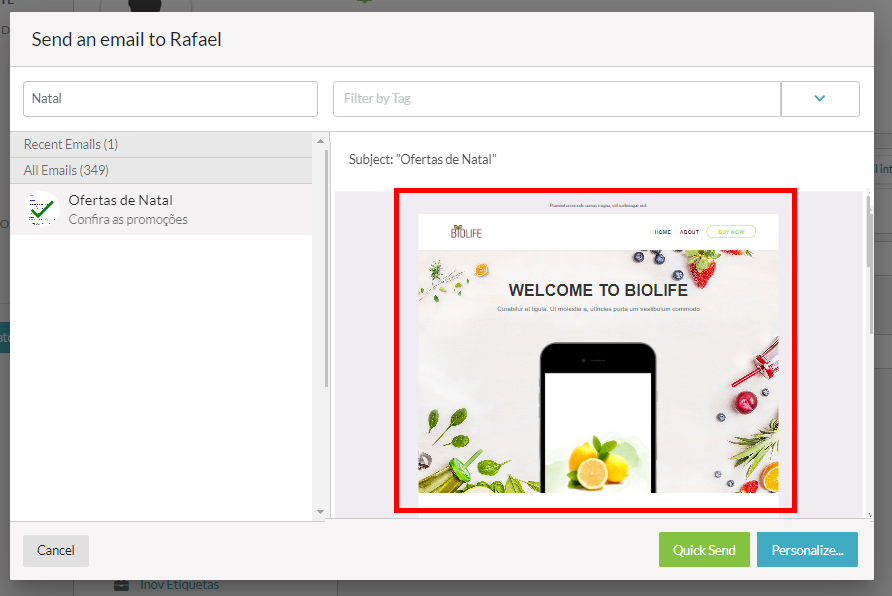This screenshot has width=892, height=596.
Task: Open the Inov Etiquetas link in the background page
Action: coord(179,585)
